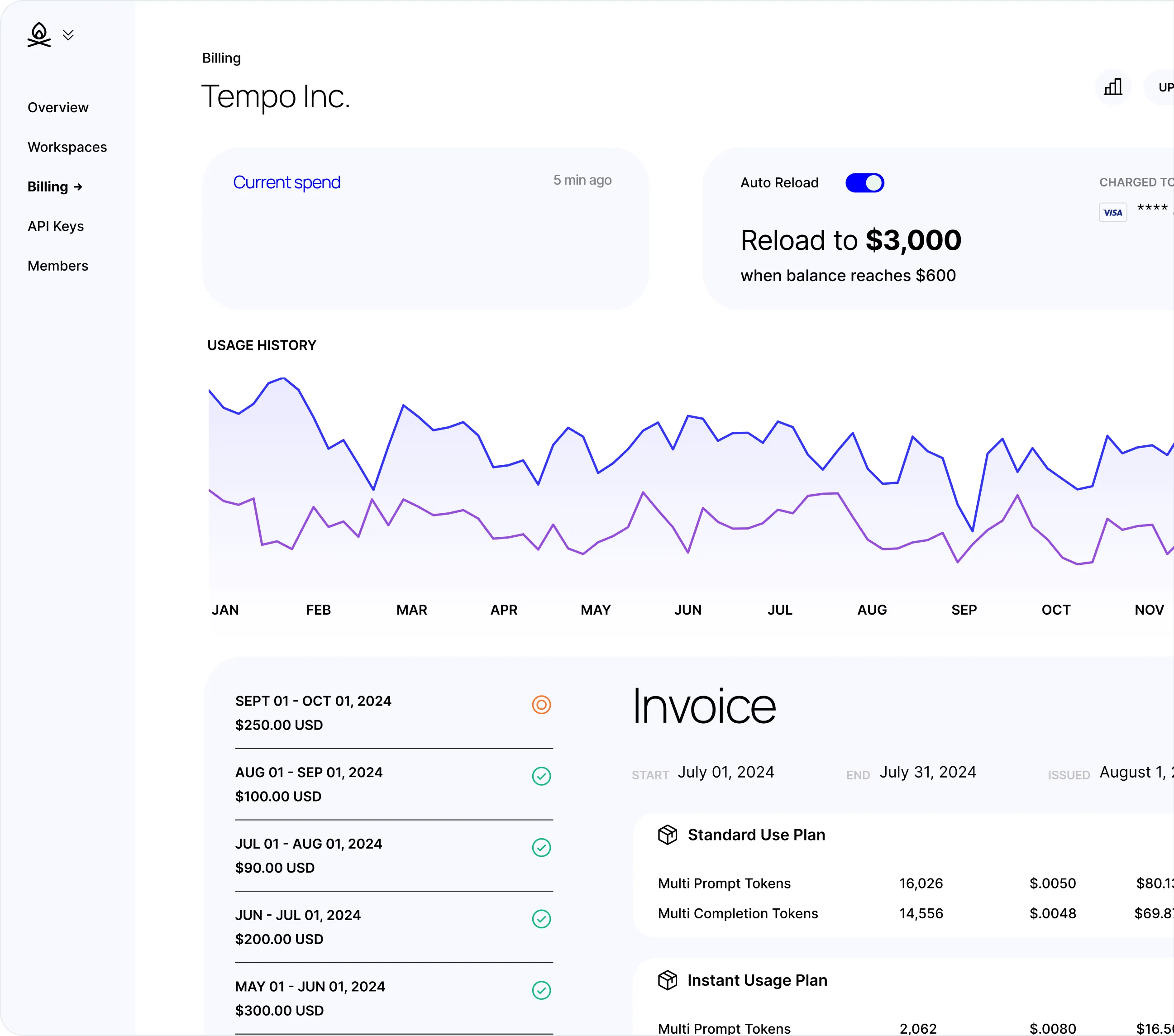Click the Instant Usage Plan box icon
The width and height of the screenshot is (1174, 1036).
pyautogui.click(x=668, y=980)
